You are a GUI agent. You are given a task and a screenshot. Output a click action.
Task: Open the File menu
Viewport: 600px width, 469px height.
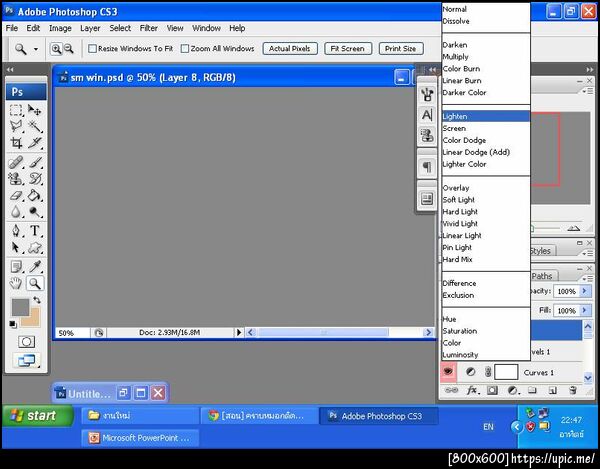12,28
